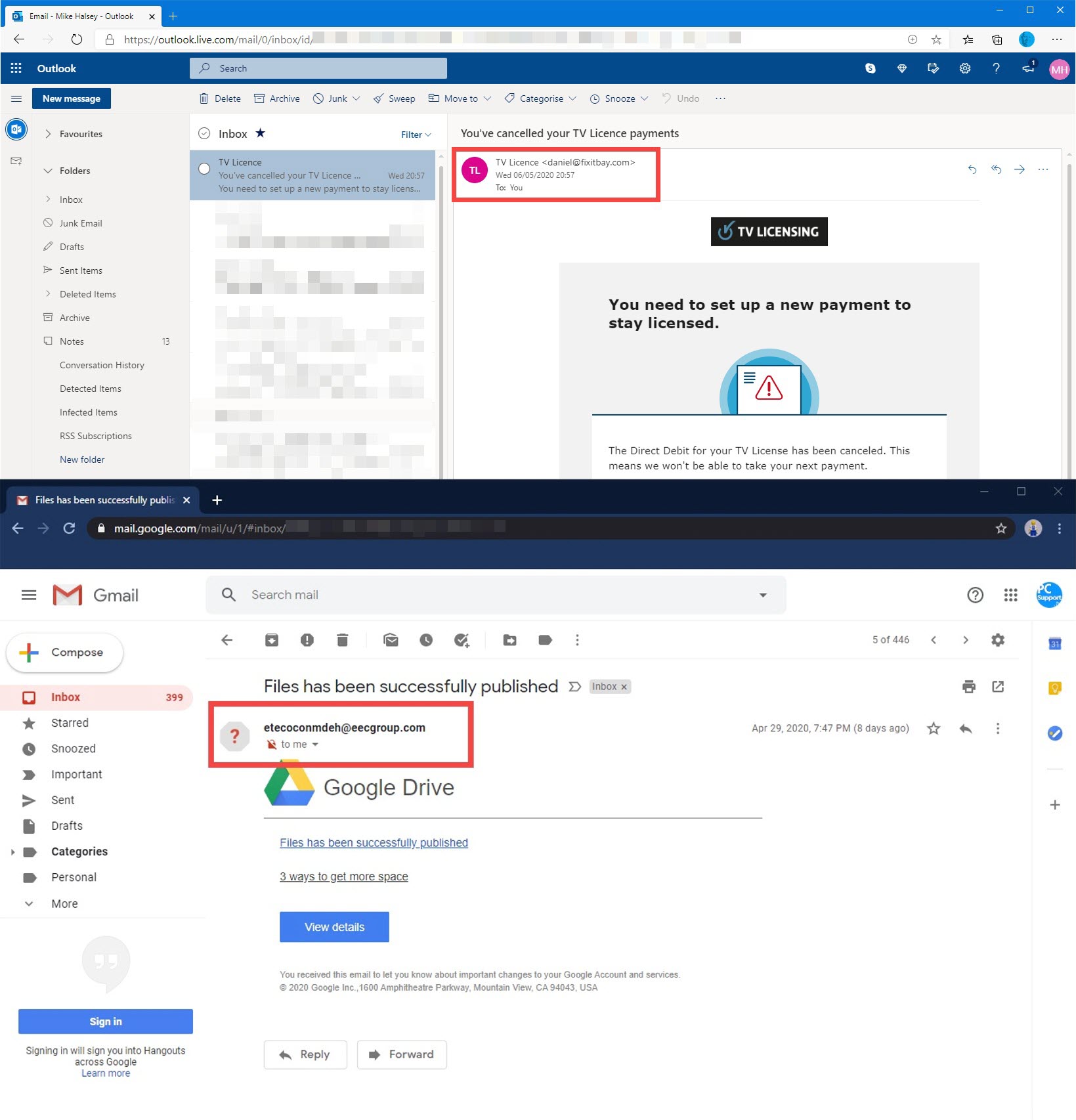
Task: Open Outlook settings gear
Action: coord(965,68)
